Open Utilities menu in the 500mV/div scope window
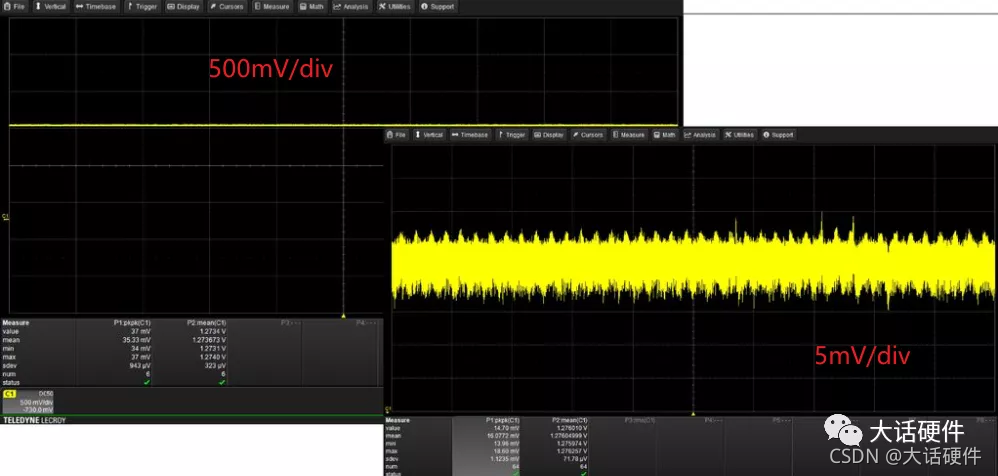Screen dimensions: 998x476 [395, 6]
